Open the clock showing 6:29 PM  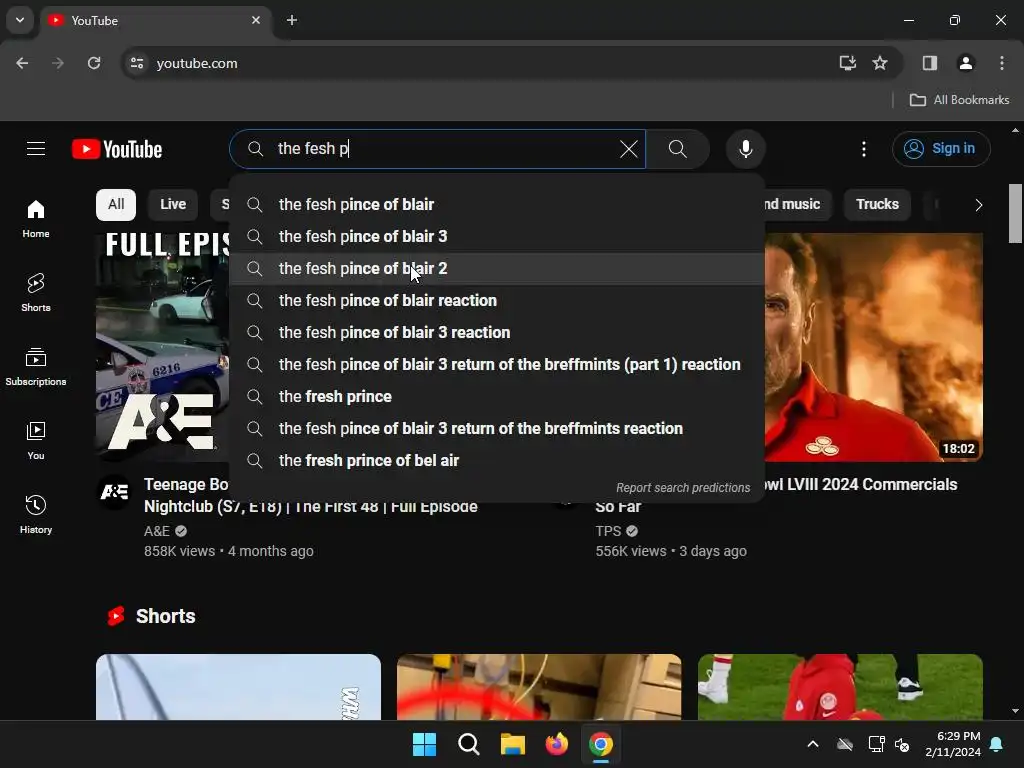[x=953, y=744]
